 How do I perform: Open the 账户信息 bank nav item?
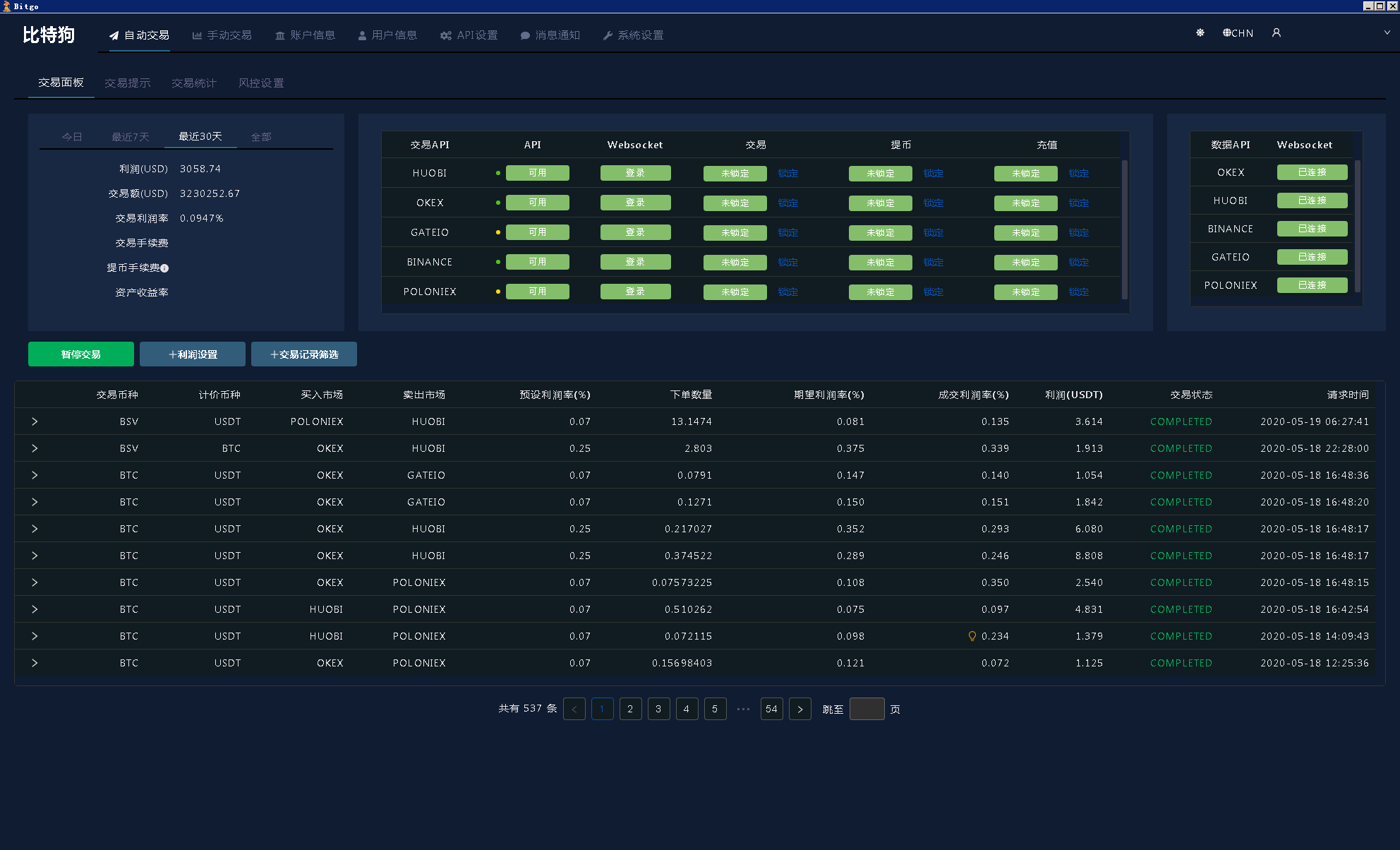click(305, 35)
